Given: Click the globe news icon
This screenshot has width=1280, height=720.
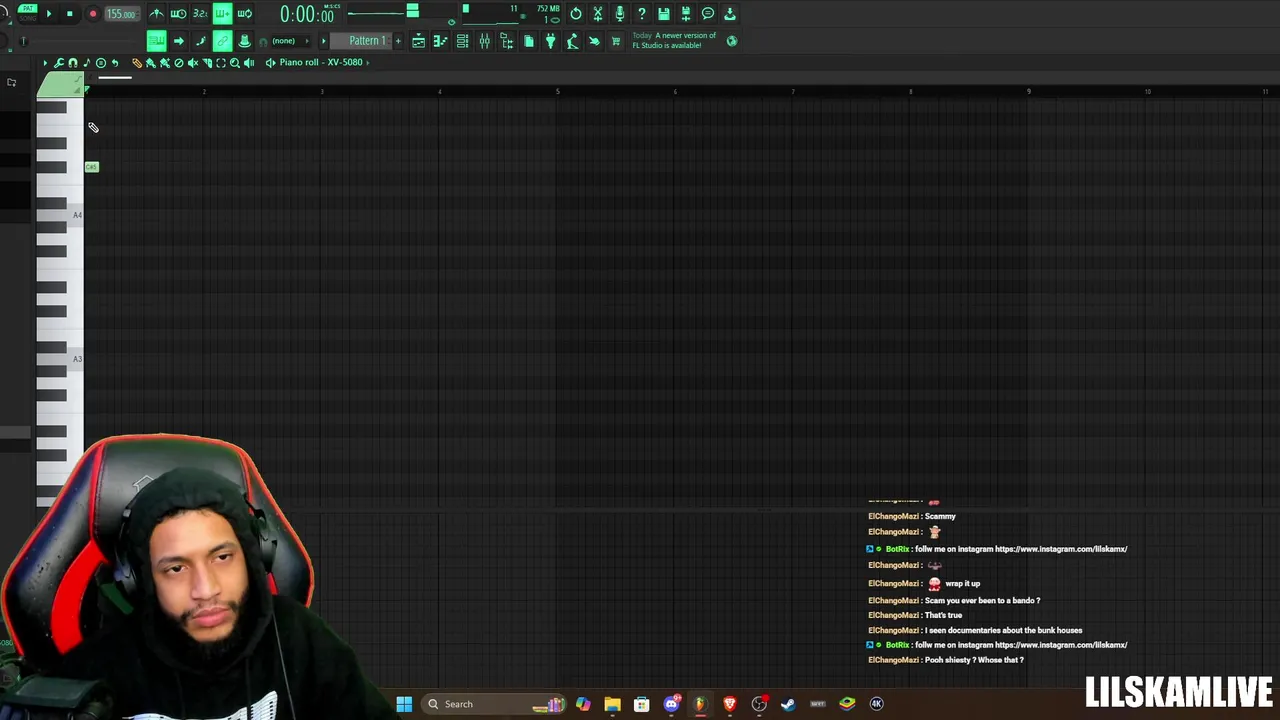Looking at the screenshot, I should click(732, 41).
